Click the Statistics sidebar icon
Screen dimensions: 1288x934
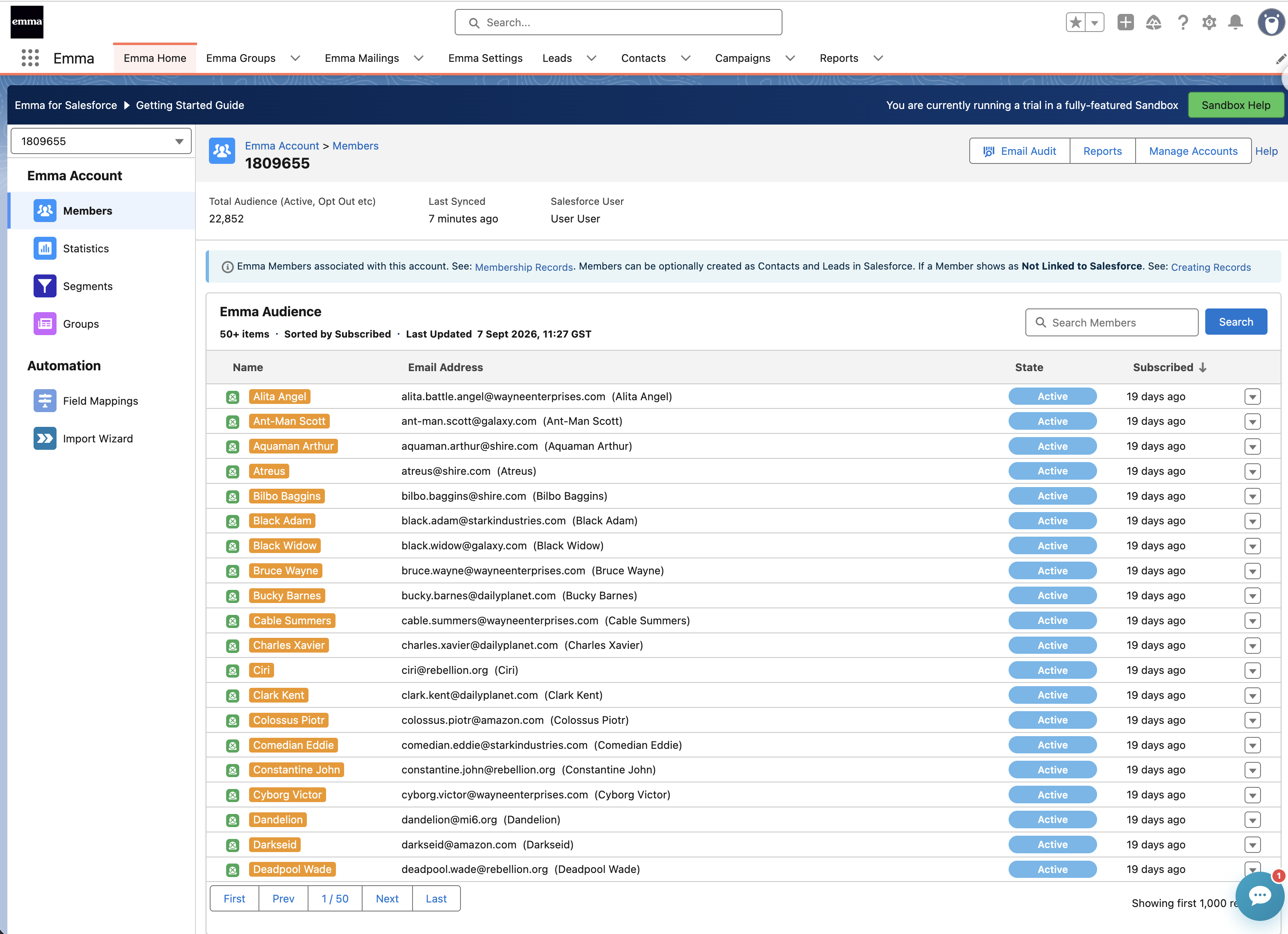click(45, 248)
